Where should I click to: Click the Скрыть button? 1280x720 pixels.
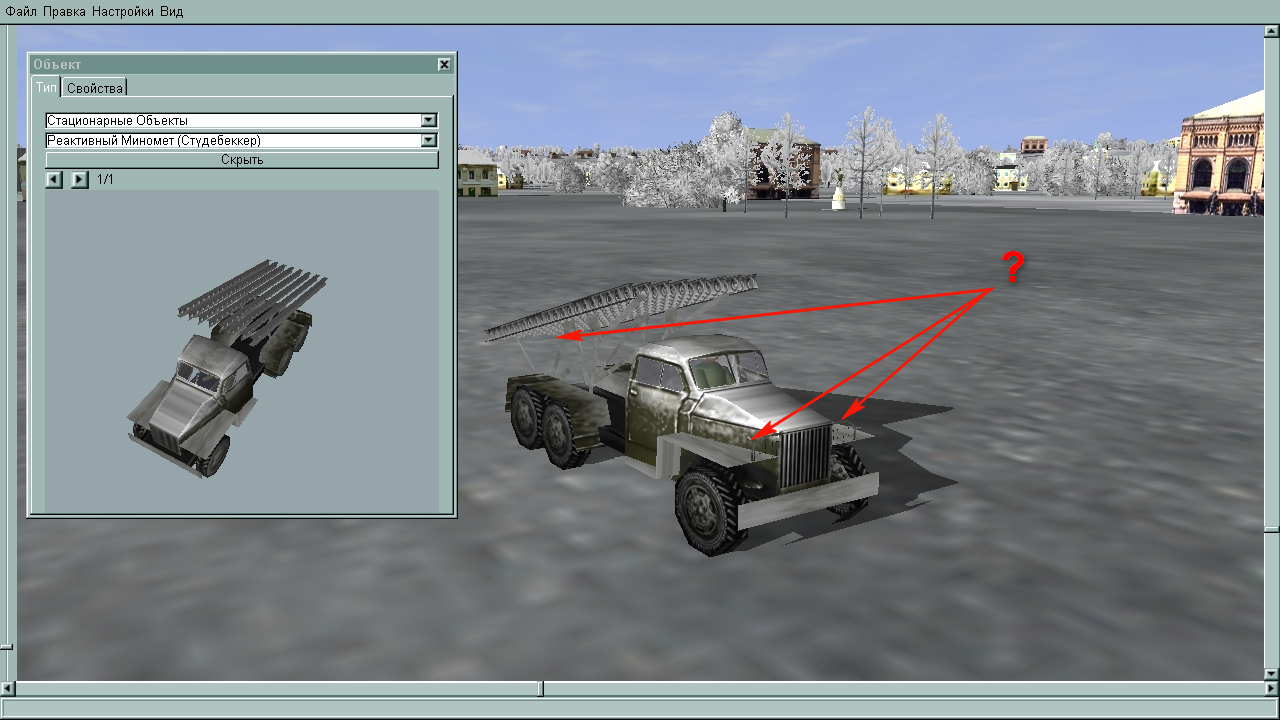coord(242,160)
